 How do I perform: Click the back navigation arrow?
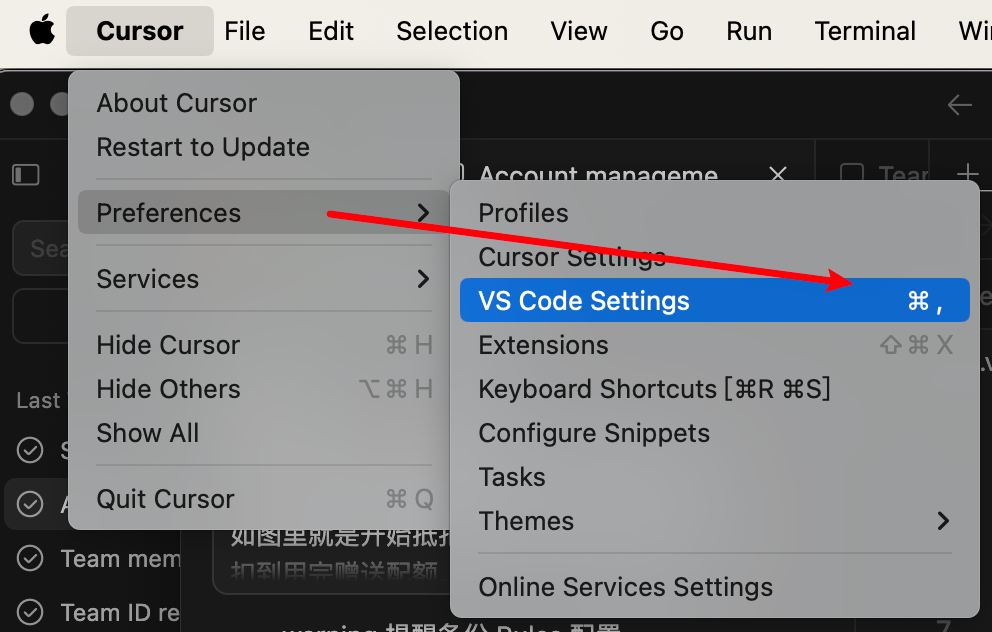959,104
